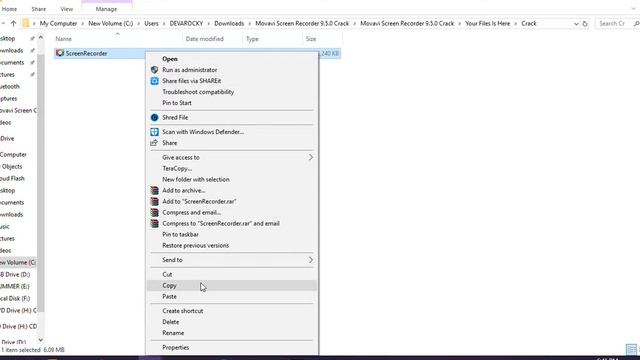Open the Home ribbon tab

(9, 9)
